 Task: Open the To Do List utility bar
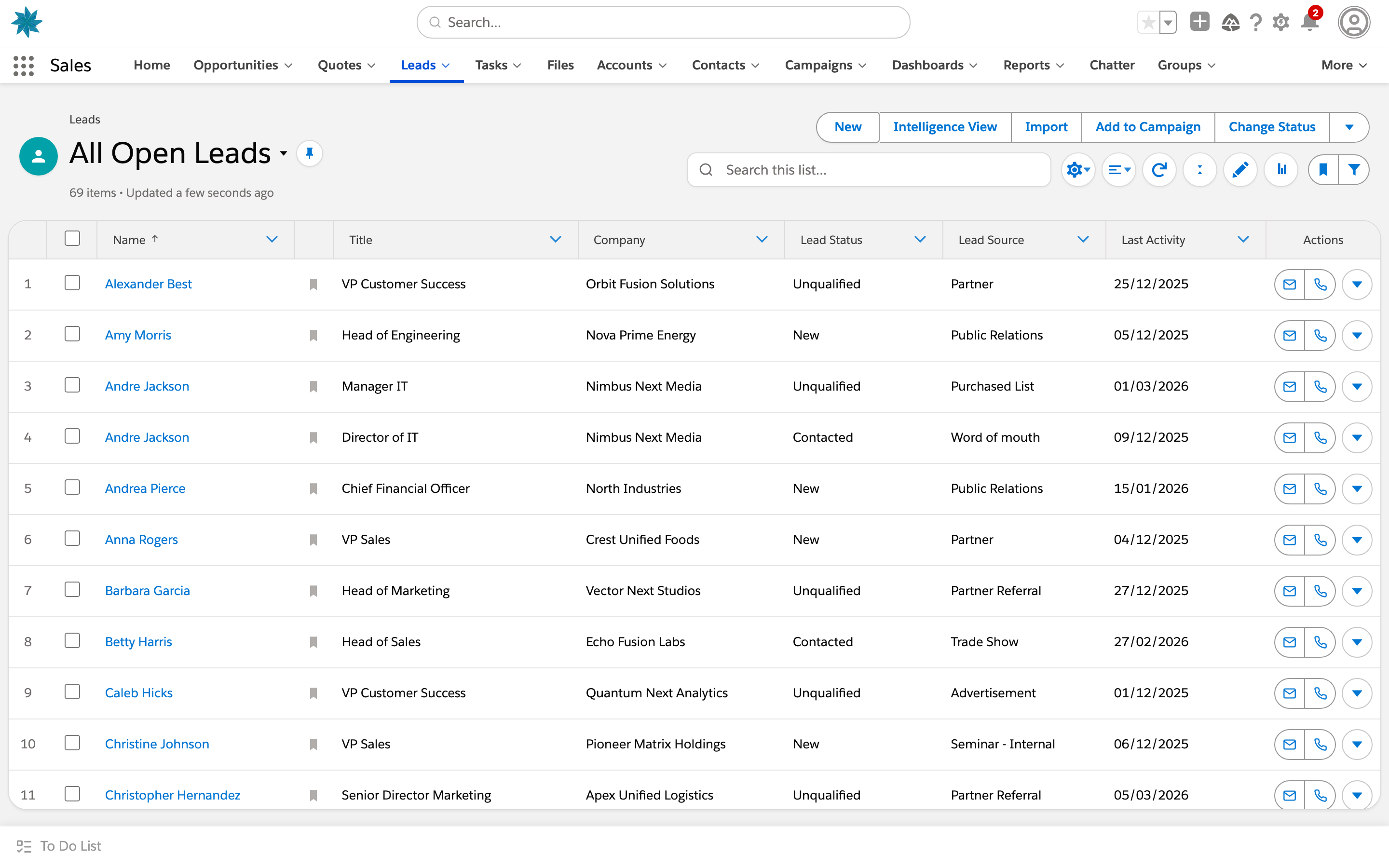[x=58, y=846]
